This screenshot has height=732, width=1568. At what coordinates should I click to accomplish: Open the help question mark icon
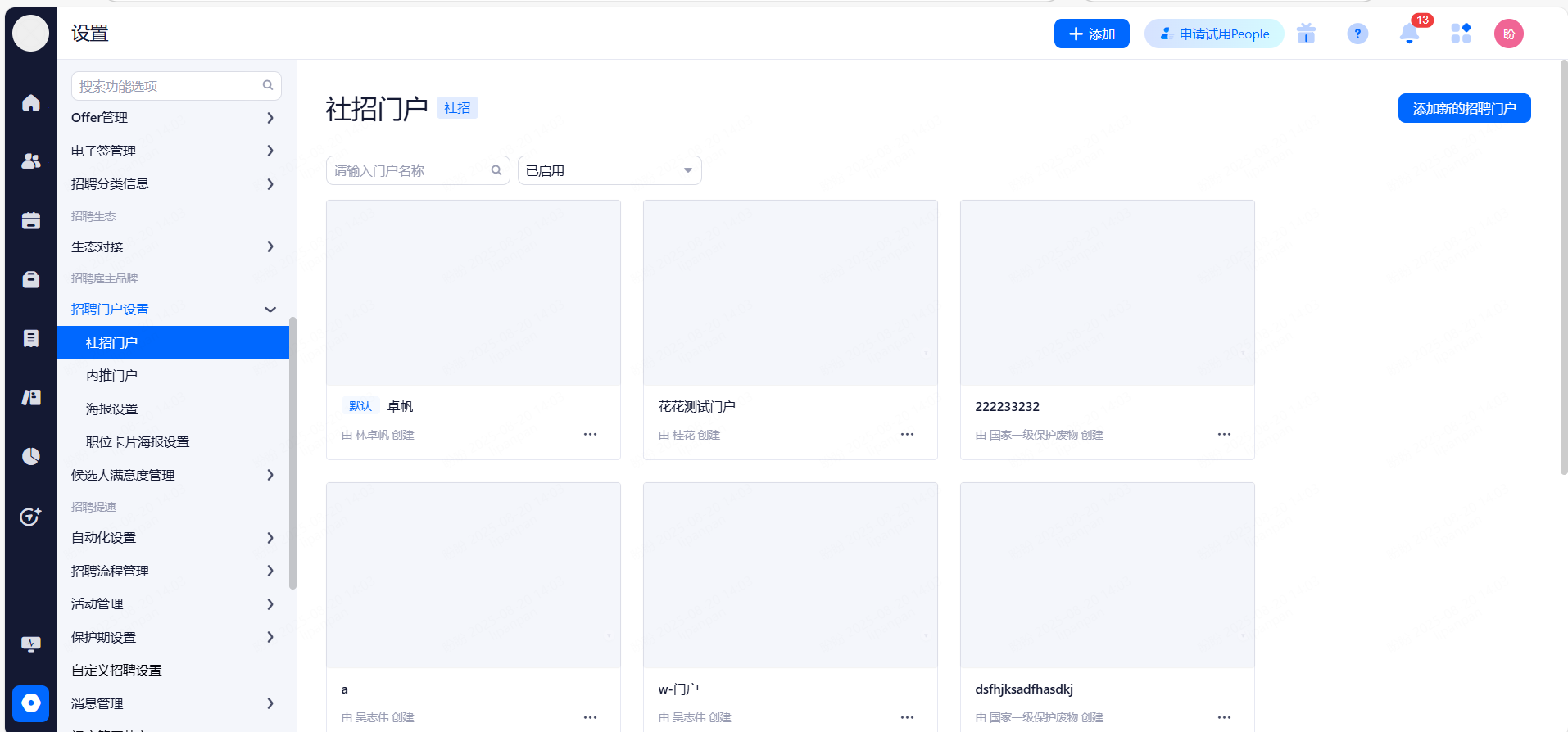pos(1357,34)
